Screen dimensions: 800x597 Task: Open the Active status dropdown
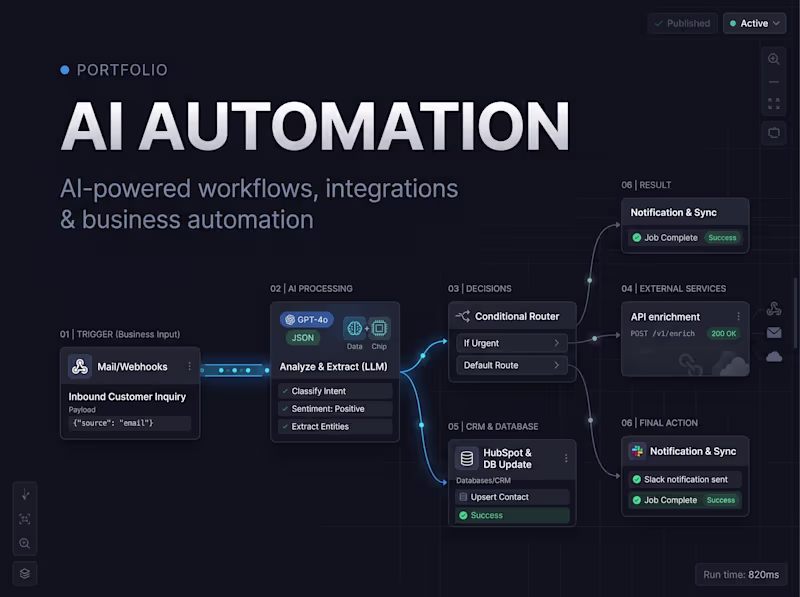pos(754,23)
